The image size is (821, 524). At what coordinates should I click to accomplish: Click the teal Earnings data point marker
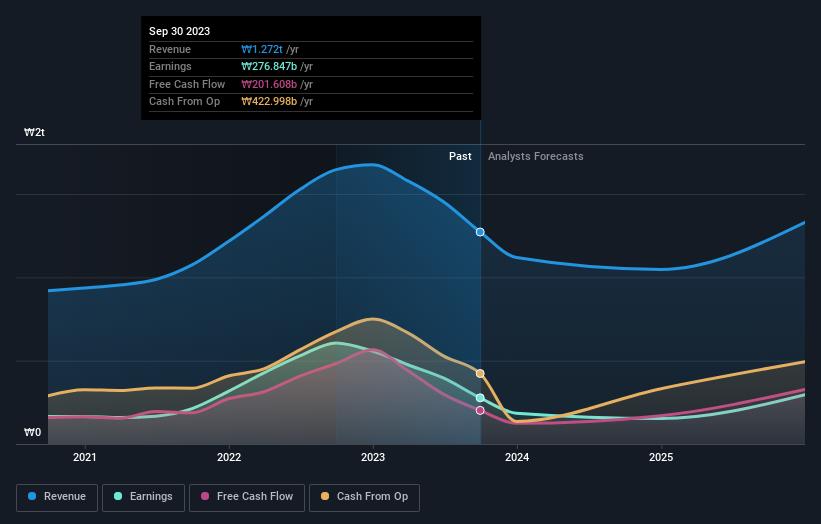coord(480,398)
